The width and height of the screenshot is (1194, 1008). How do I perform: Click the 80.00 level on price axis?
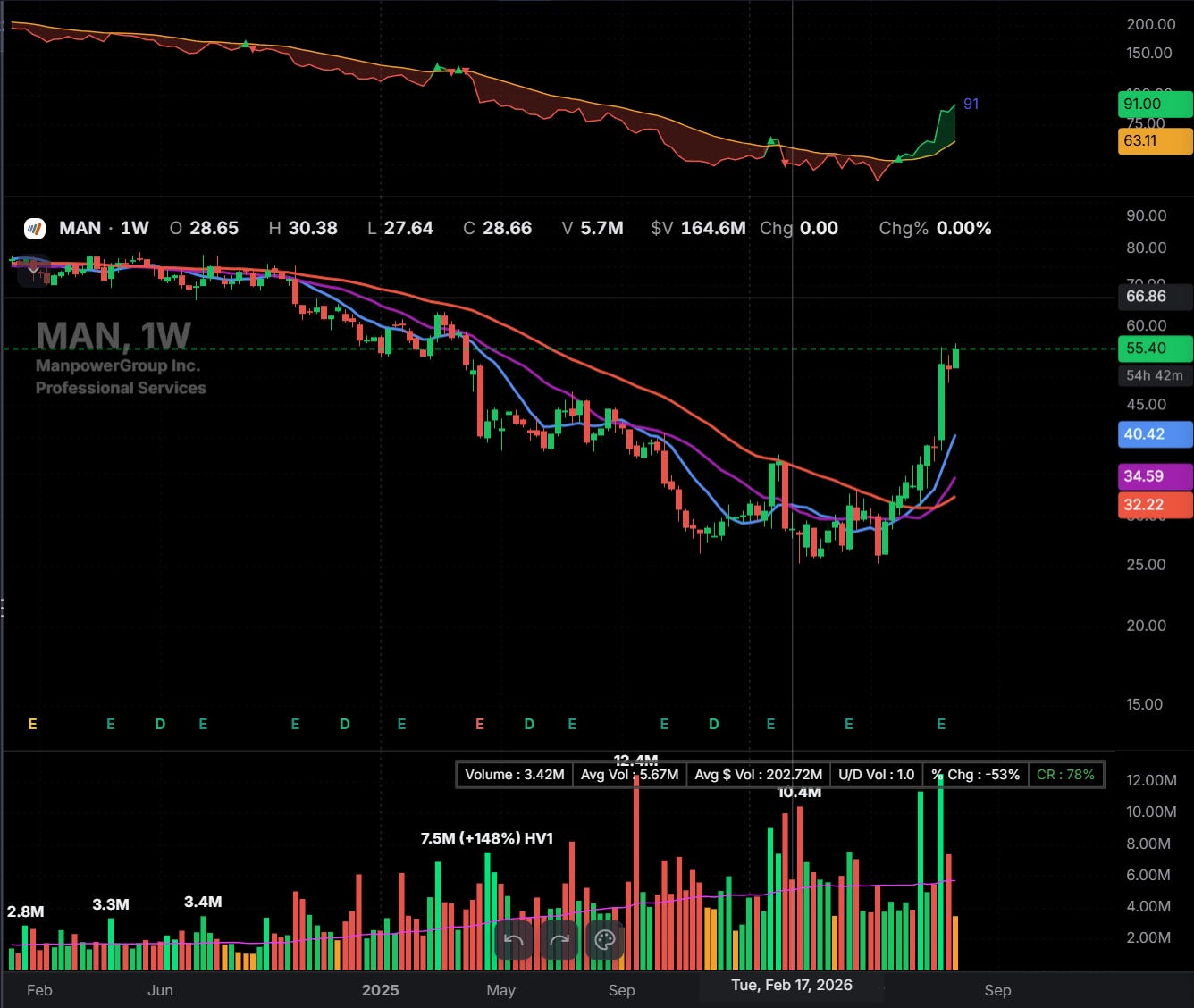pyautogui.click(x=1147, y=248)
